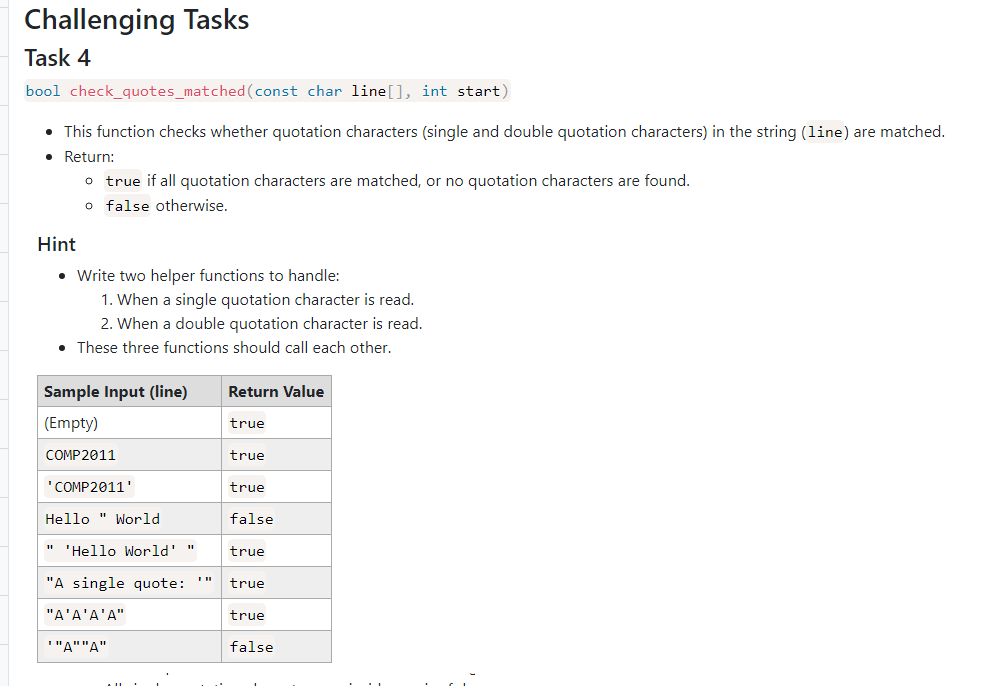
Task: Click the return value for Hello " World
Action: click(x=251, y=519)
